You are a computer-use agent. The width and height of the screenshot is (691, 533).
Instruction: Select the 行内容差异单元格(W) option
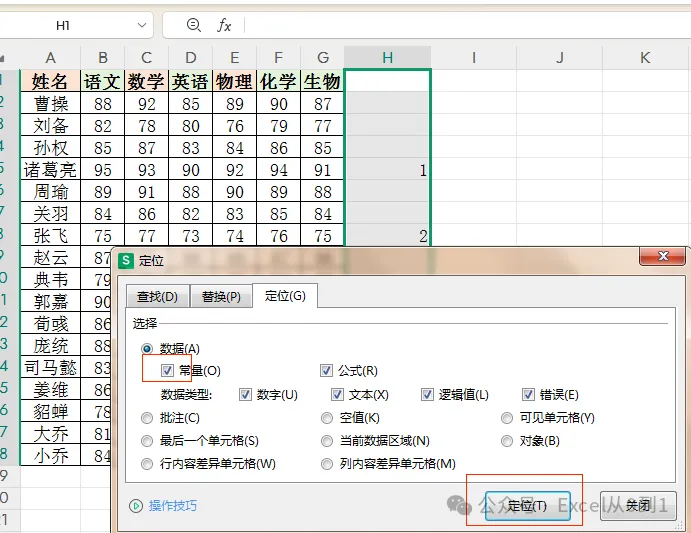tap(147, 464)
